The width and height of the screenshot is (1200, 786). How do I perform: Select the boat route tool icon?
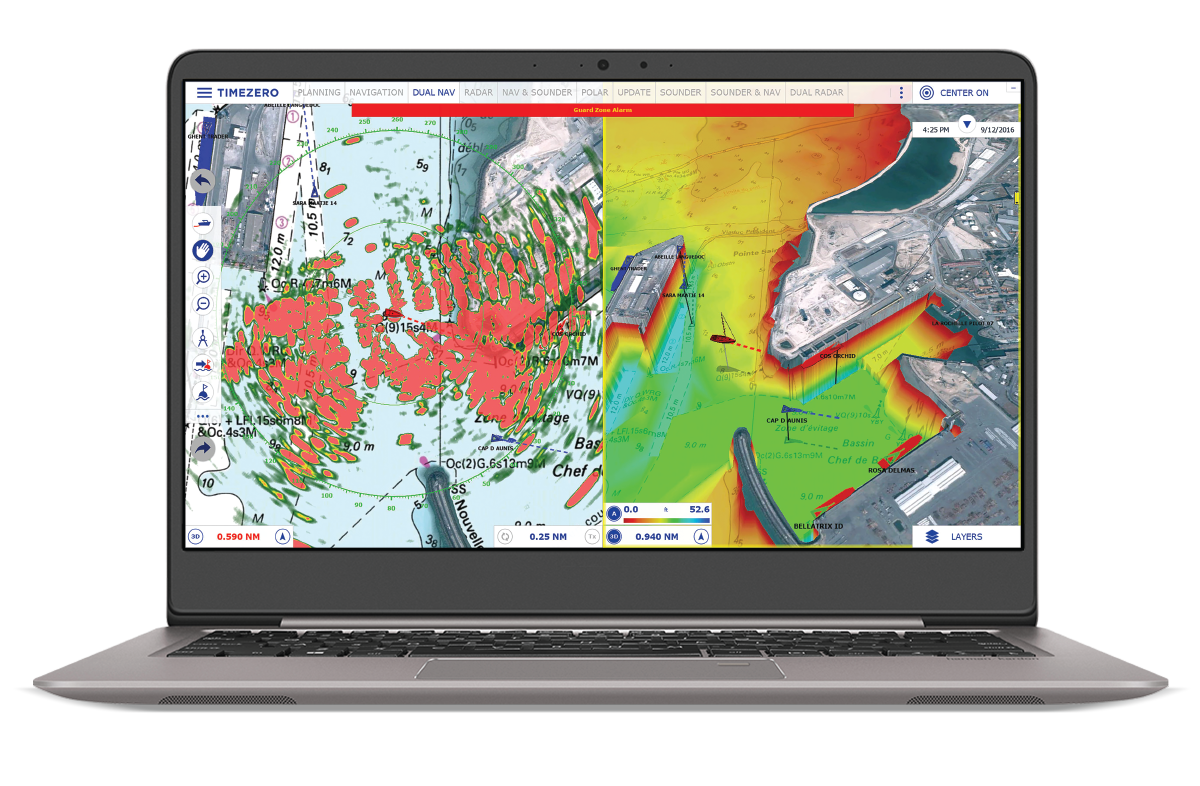point(202,222)
